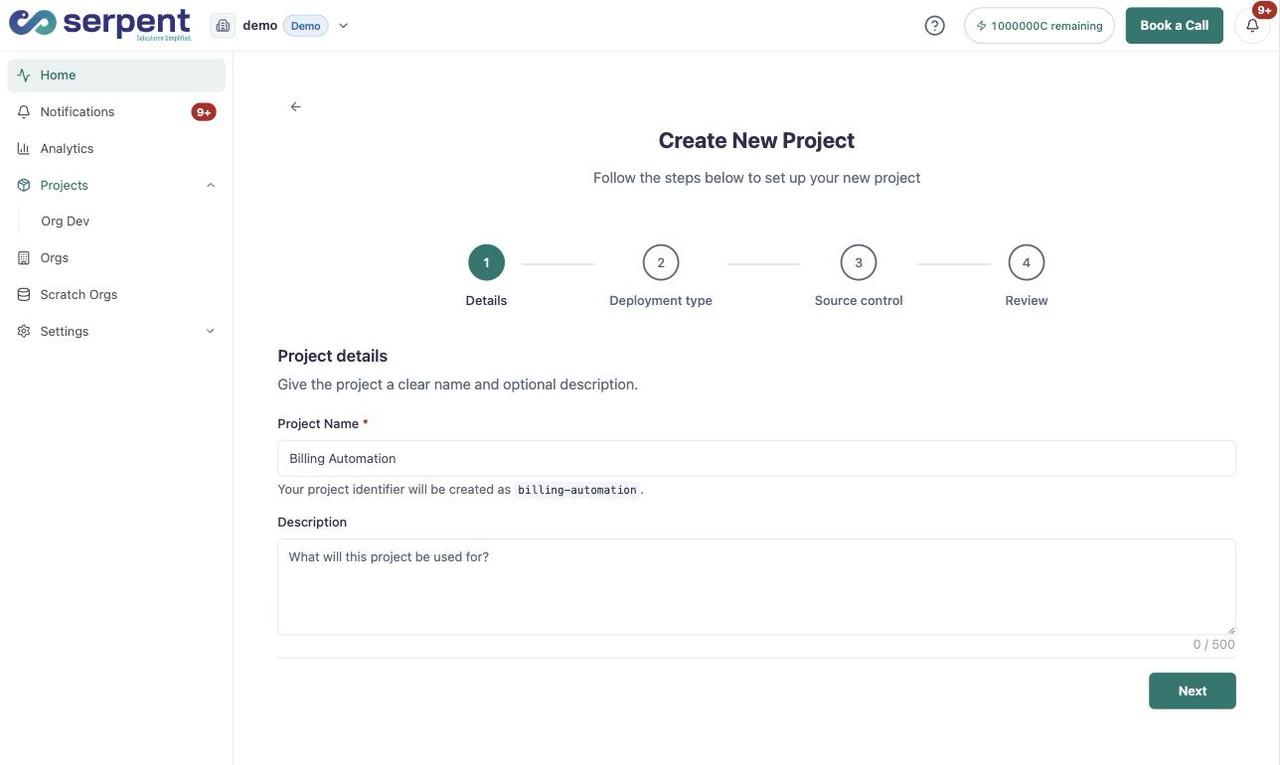Click the Next button
Viewport: 1280px width, 765px height.
click(1192, 691)
